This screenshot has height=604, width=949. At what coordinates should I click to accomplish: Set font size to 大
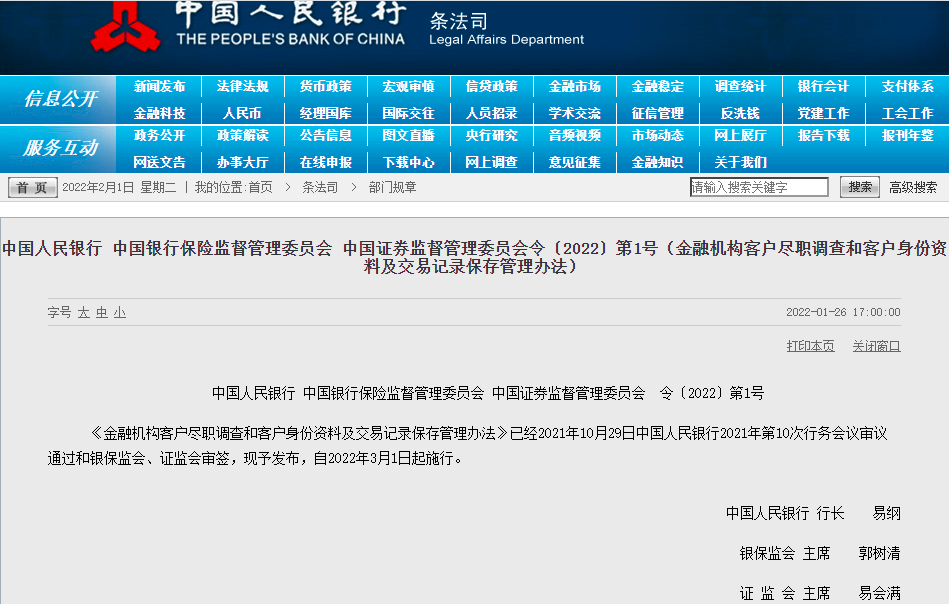click(84, 313)
